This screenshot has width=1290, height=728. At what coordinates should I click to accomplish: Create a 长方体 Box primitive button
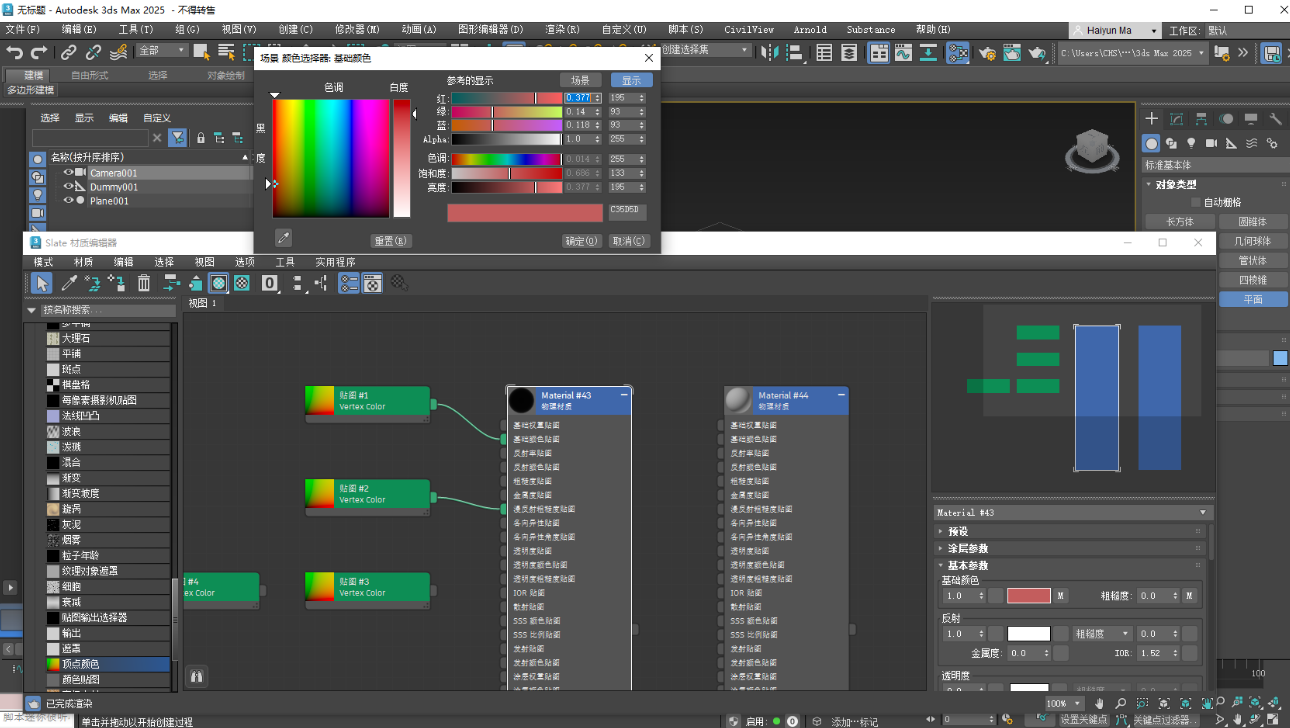1180,222
